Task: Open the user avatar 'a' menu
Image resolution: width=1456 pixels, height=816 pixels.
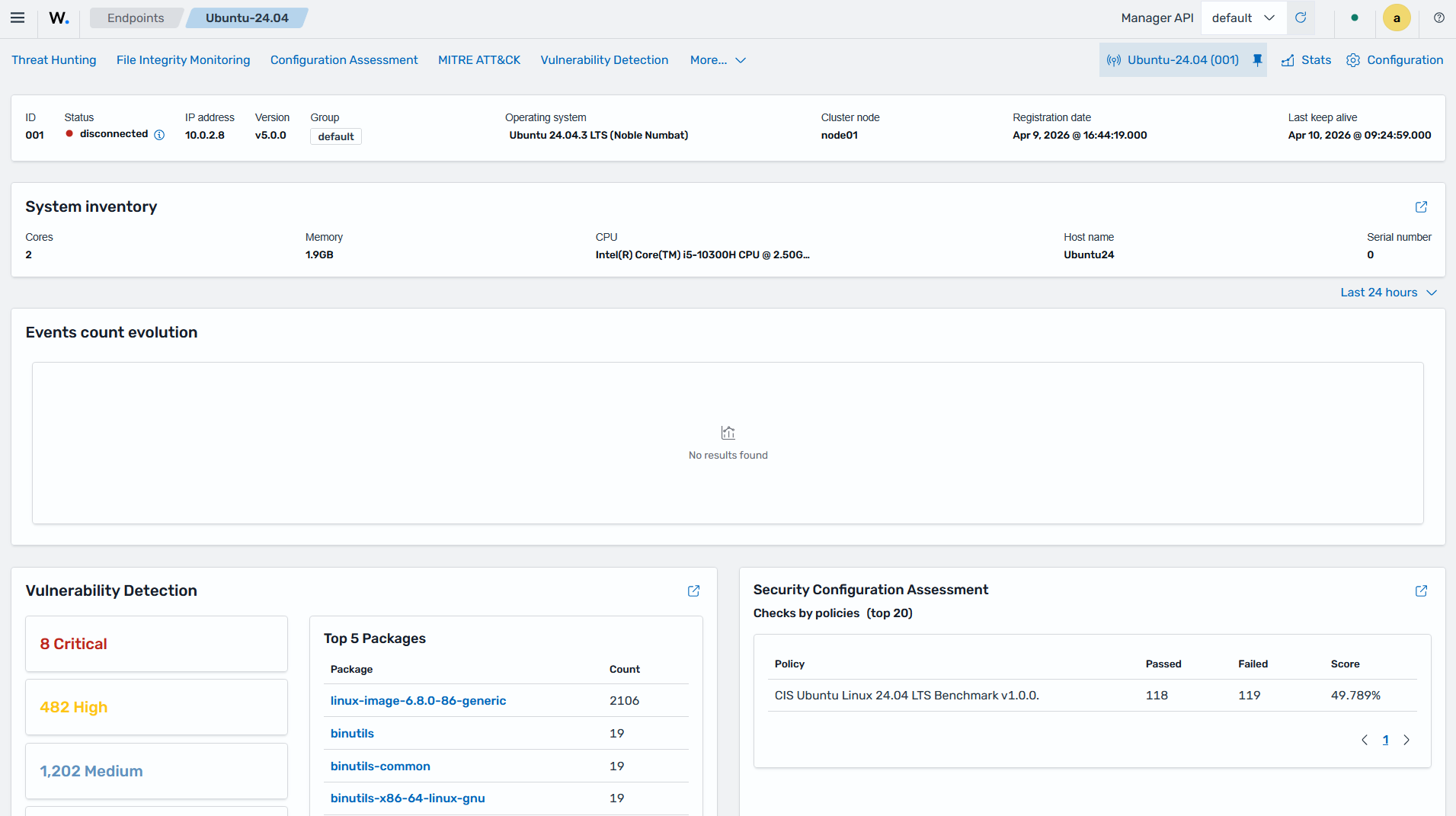Action: (x=1397, y=18)
